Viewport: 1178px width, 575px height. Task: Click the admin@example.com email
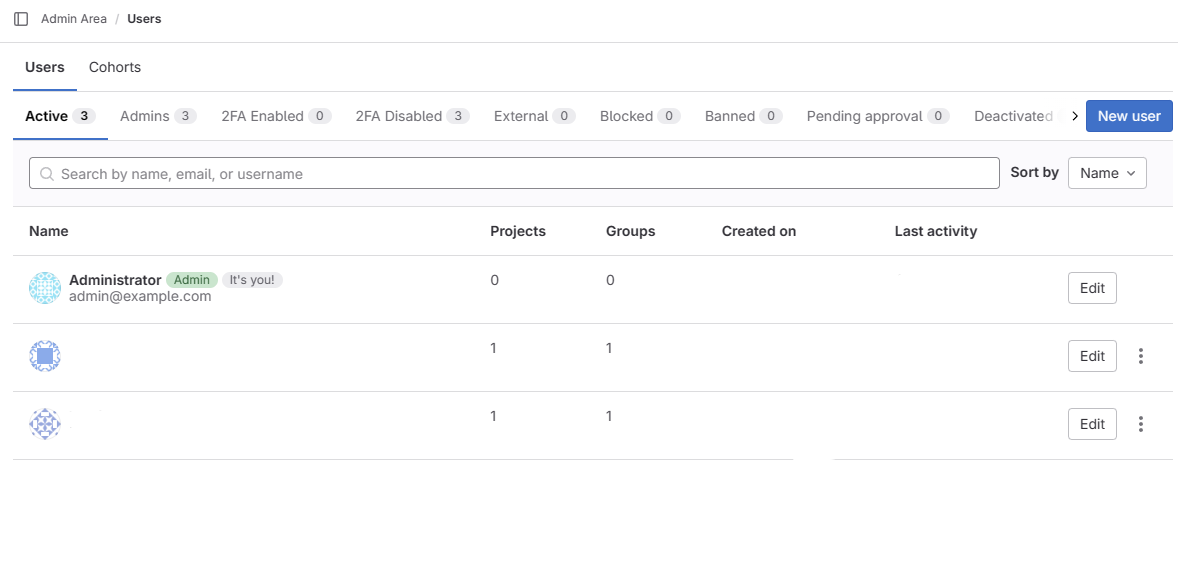(140, 296)
